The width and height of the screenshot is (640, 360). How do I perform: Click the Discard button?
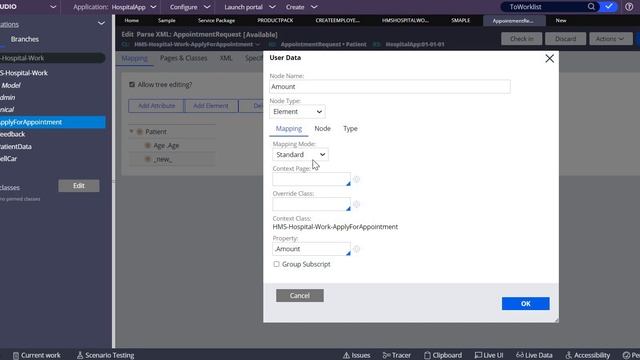[x=565, y=39]
